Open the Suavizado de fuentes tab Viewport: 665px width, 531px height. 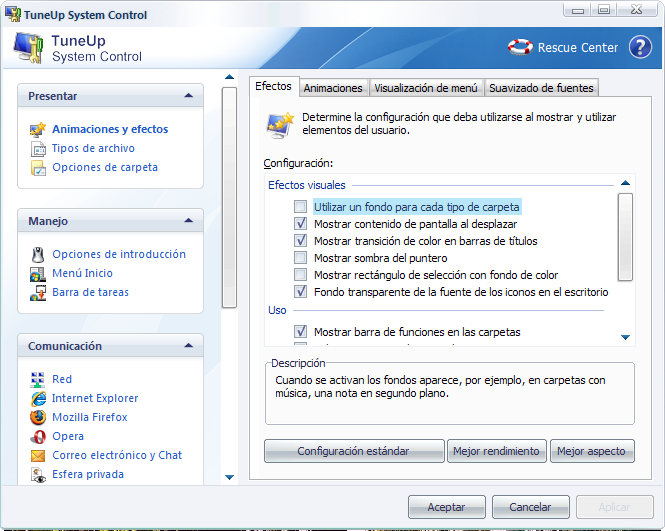point(541,88)
